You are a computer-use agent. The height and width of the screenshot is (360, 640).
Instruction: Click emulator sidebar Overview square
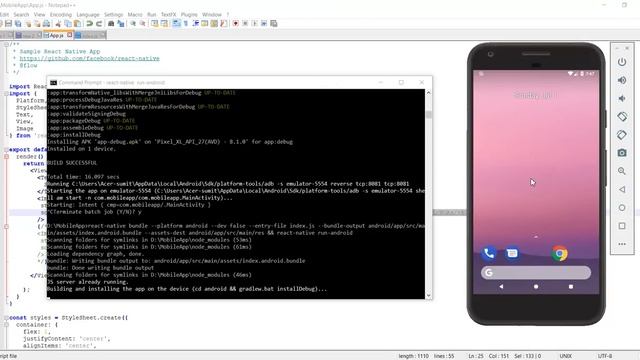pyautogui.click(x=622, y=226)
